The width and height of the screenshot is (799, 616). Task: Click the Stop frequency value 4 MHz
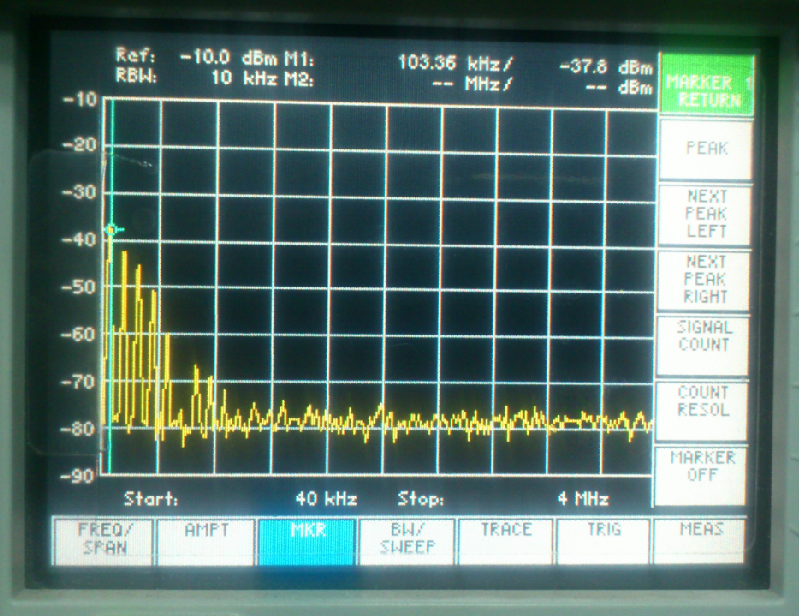click(583, 498)
